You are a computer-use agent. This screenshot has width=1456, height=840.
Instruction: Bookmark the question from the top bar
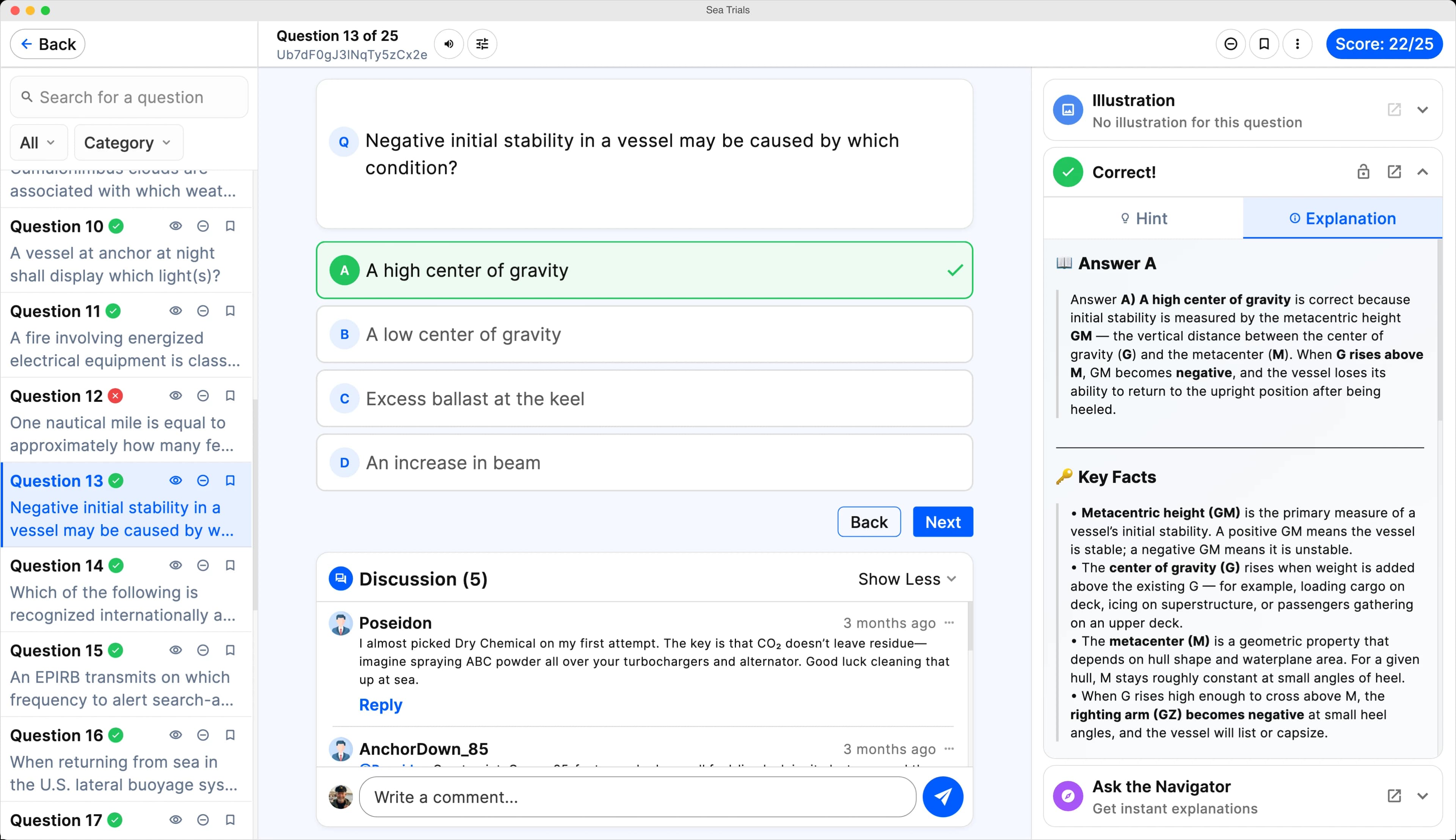(1264, 44)
